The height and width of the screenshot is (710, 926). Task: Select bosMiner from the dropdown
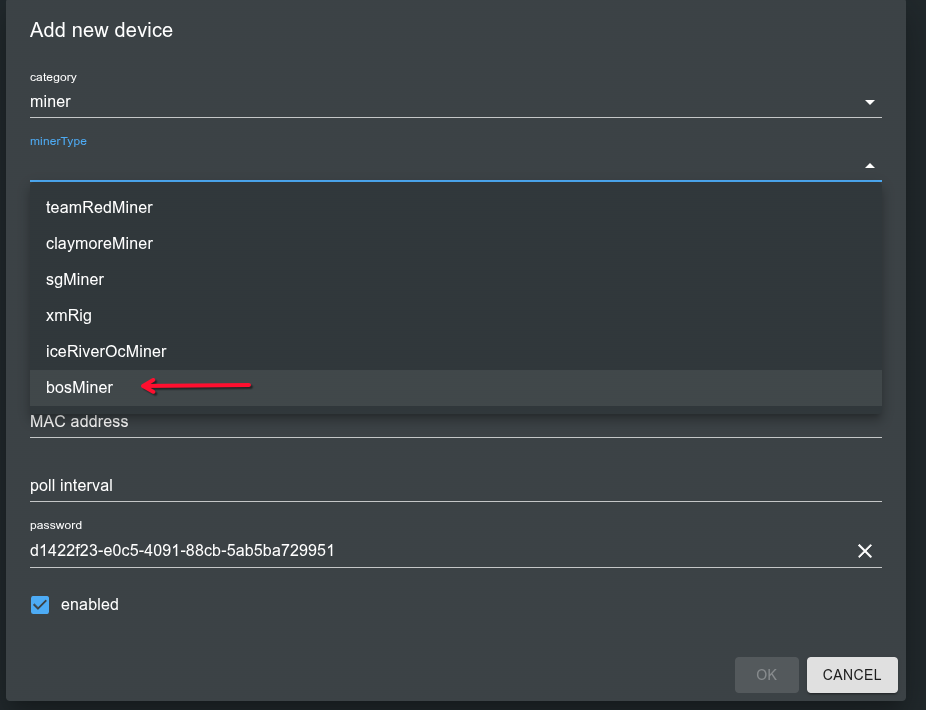(455, 387)
